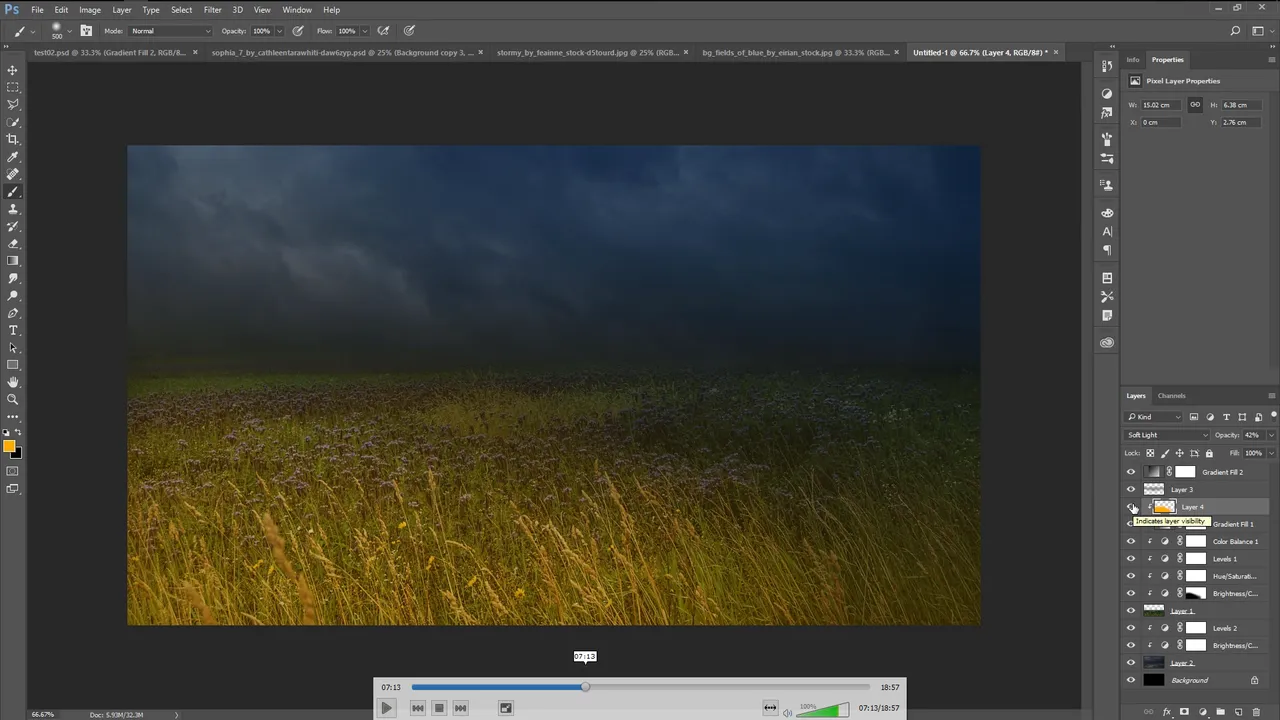This screenshot has width=1280, height=720.
Task: Open the Layer menu
Action: [x=121, y=10]
